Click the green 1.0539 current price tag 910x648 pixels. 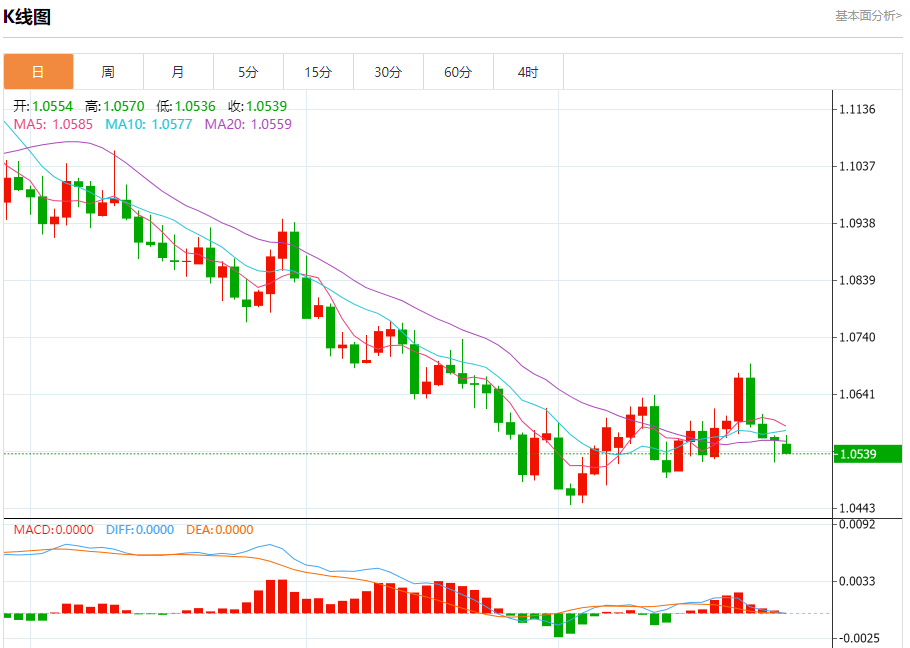868,454
